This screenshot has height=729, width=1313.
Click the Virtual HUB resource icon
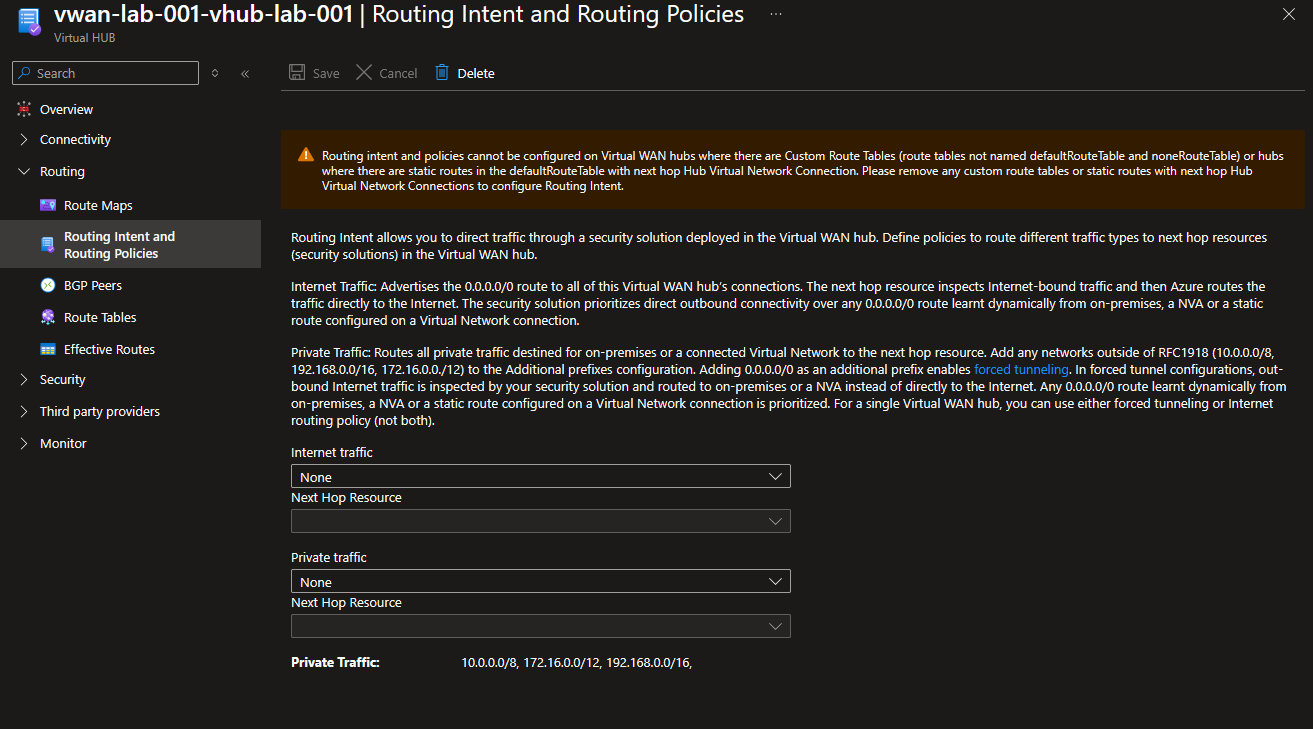click(x=27, y=22)
